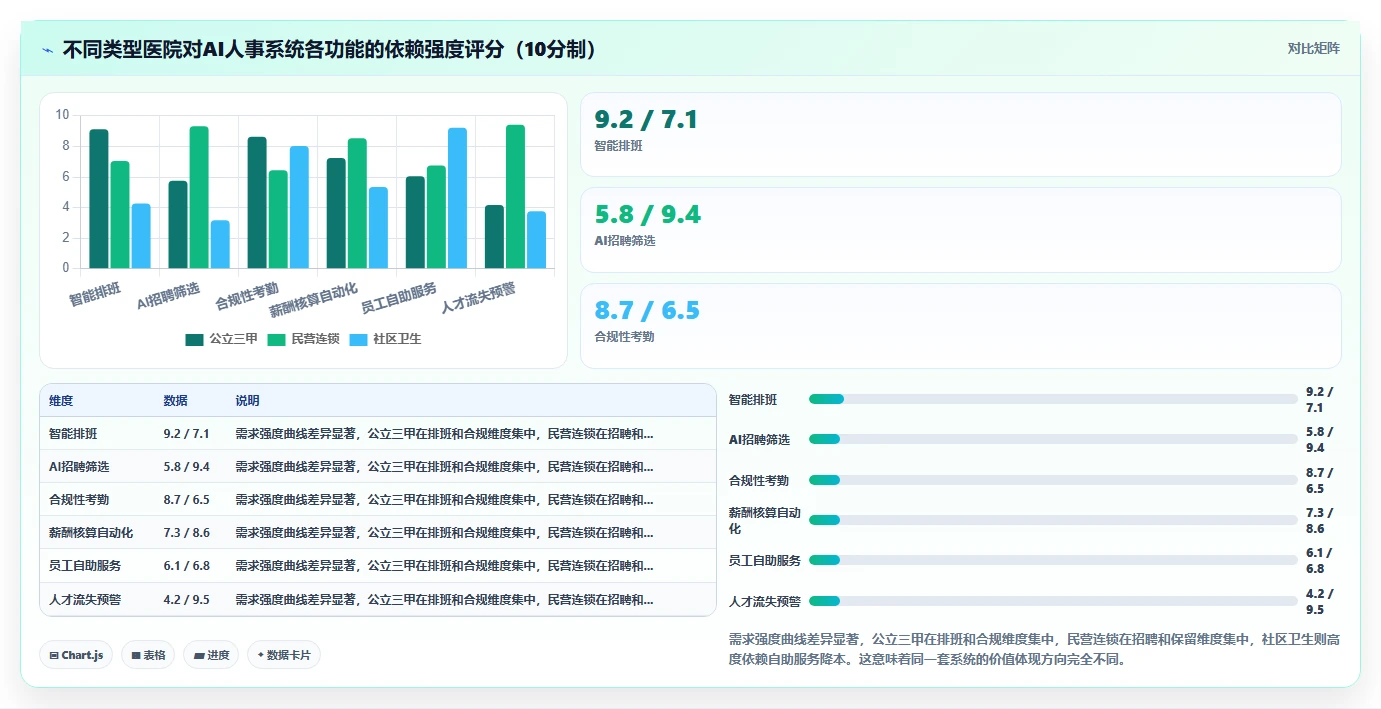Click the 公立三甲 bar for 智能排班
This screenshot has width=1381, height=709.
click(99, 199)
